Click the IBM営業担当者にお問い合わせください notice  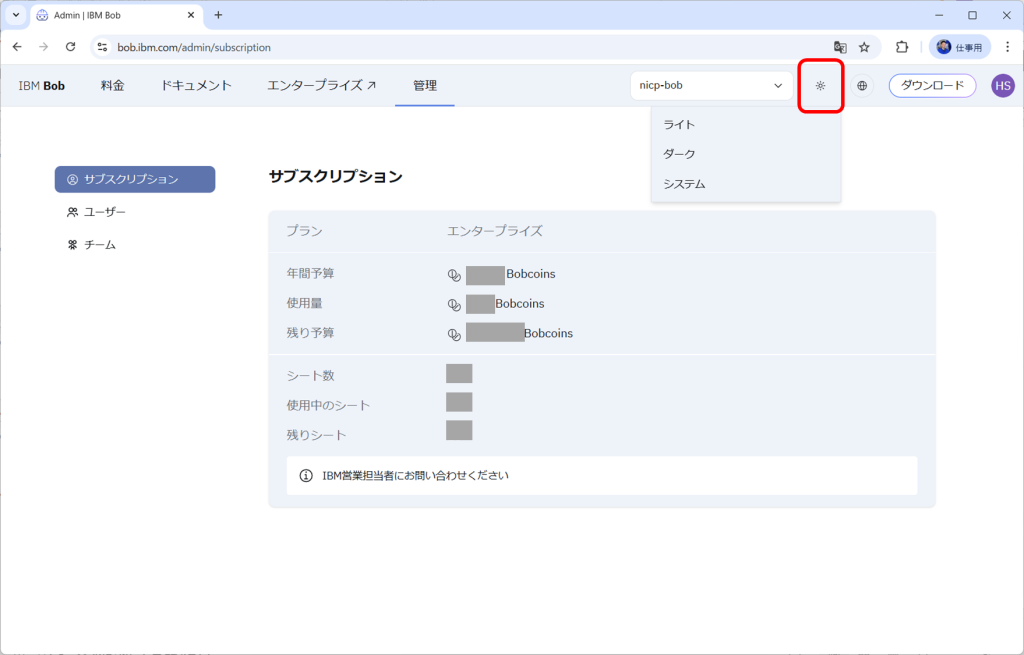pos(601,475)
